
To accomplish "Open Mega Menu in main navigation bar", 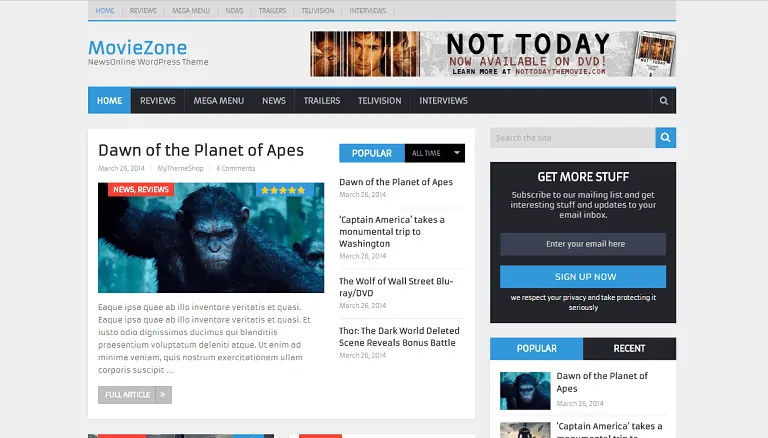I will point(218,101).
